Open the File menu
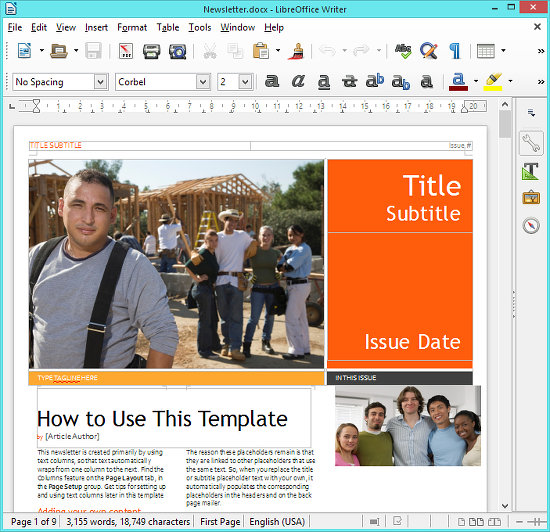This screenshot has height=532, width=550. click(15, 27)
